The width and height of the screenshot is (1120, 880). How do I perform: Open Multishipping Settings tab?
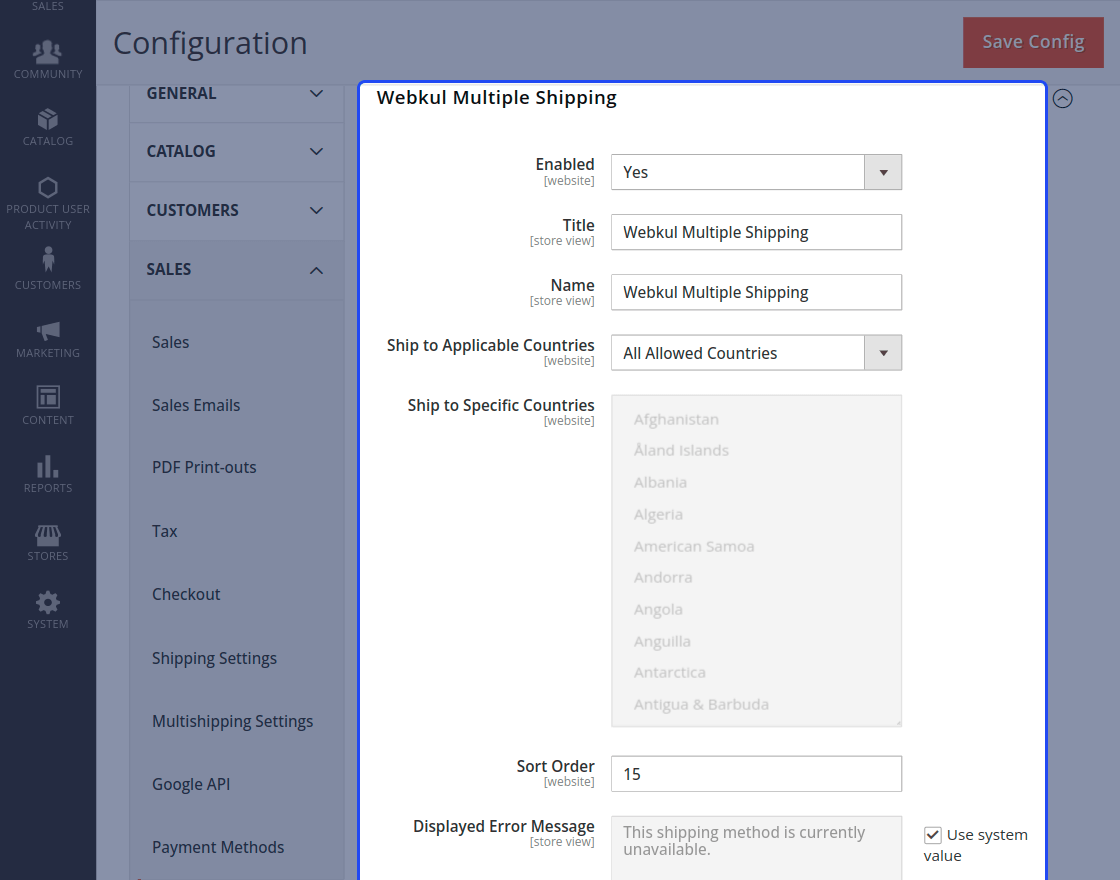(232, 721)
